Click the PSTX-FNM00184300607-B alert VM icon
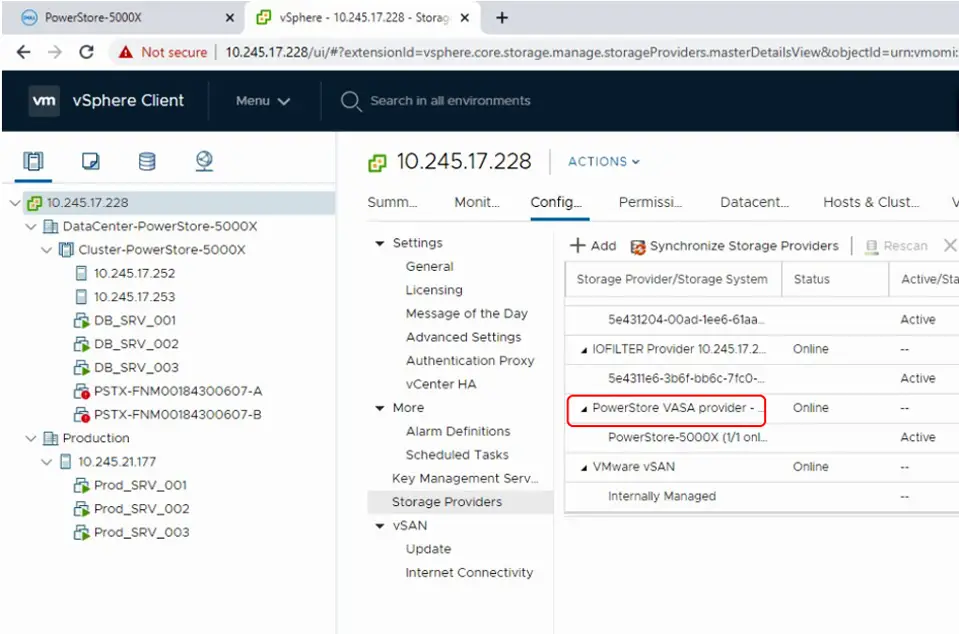The image size is (959, 634). click(81, 415)
